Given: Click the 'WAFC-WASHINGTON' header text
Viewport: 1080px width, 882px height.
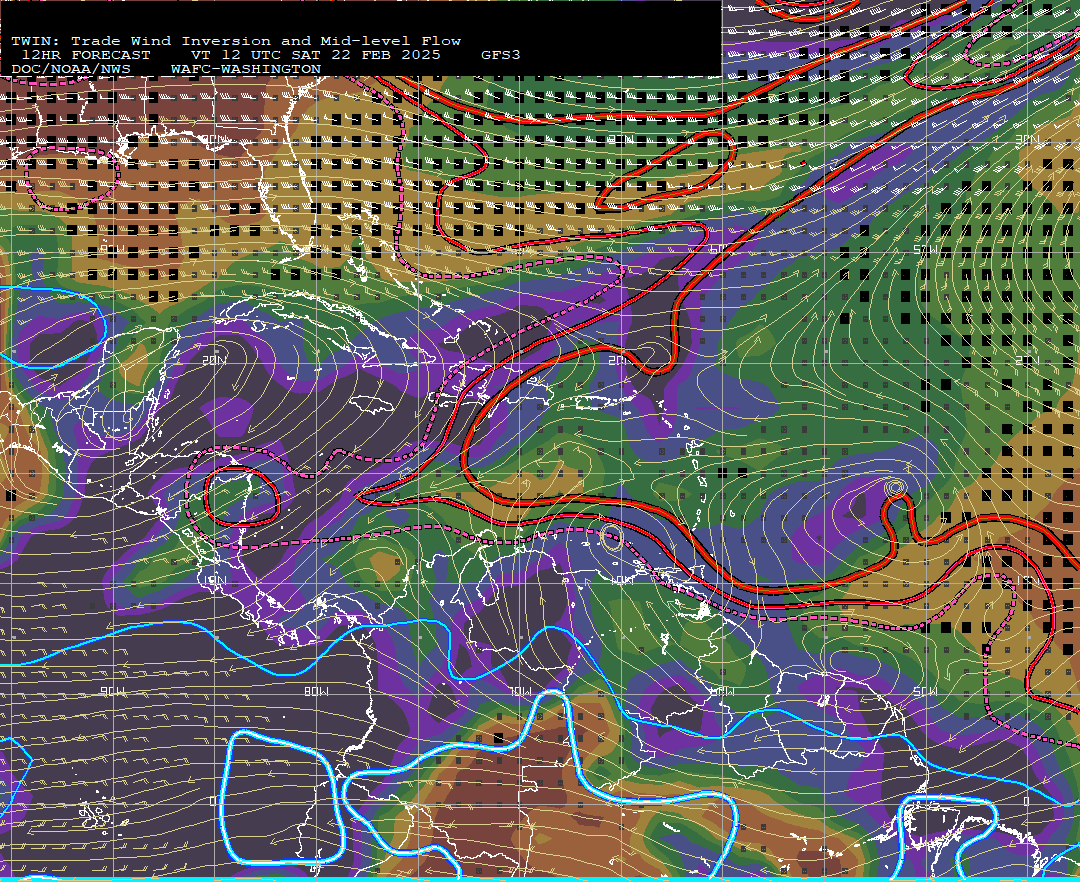Looking at the screenshot, I should point(246,70).
